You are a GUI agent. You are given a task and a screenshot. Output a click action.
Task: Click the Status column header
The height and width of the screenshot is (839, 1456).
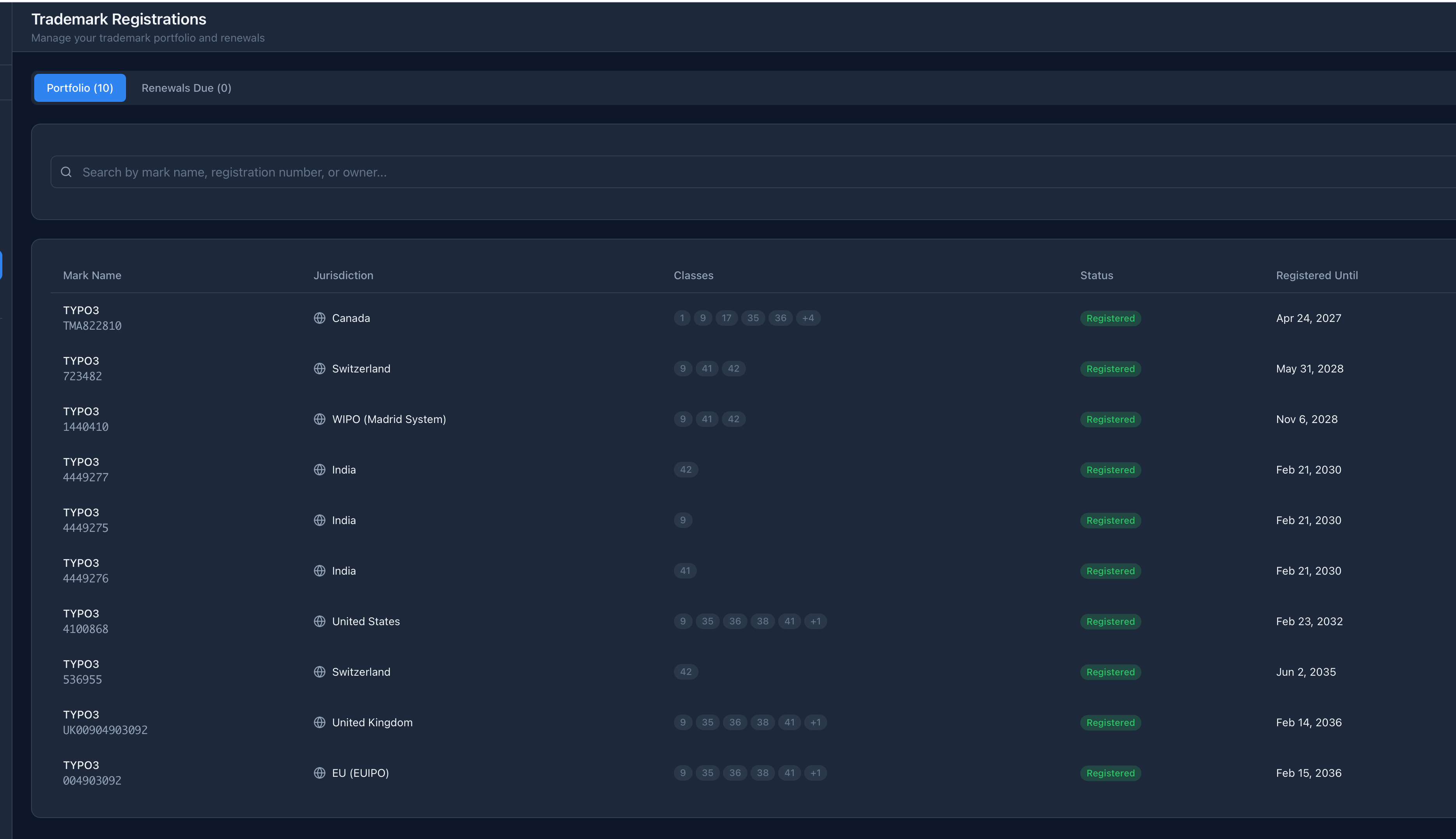(1096, 275)
